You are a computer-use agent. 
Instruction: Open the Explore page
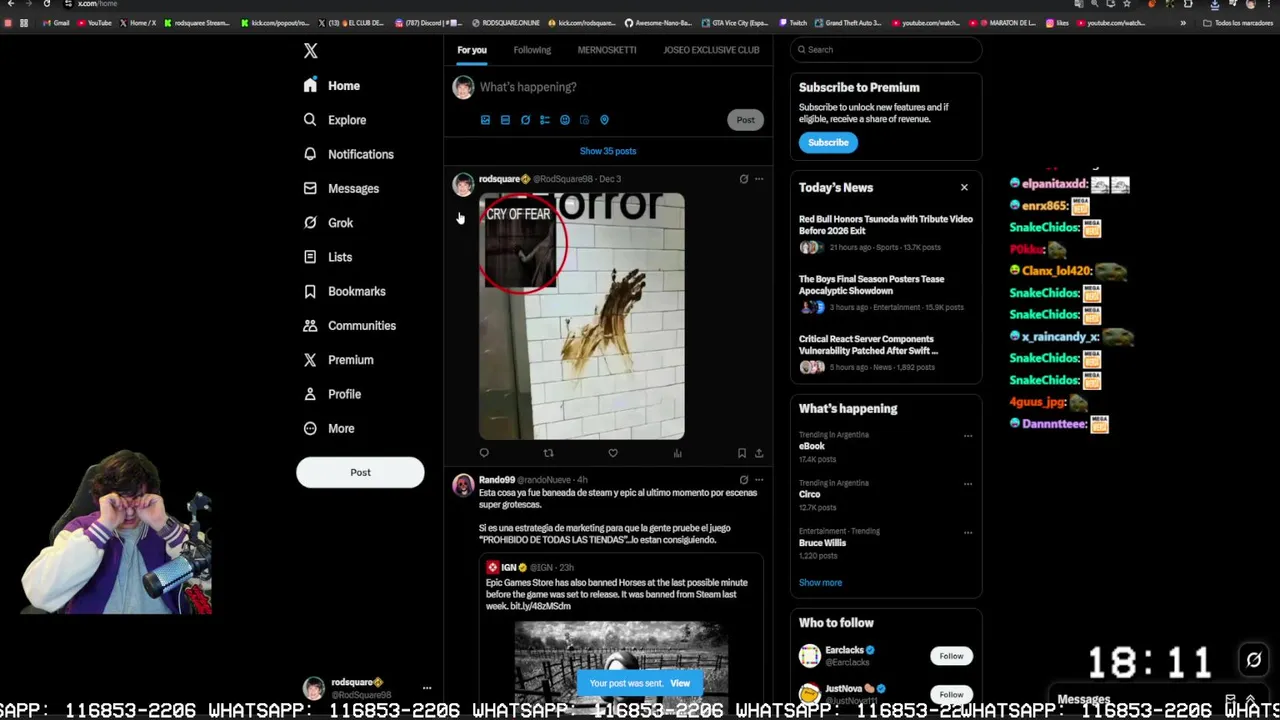335,120
